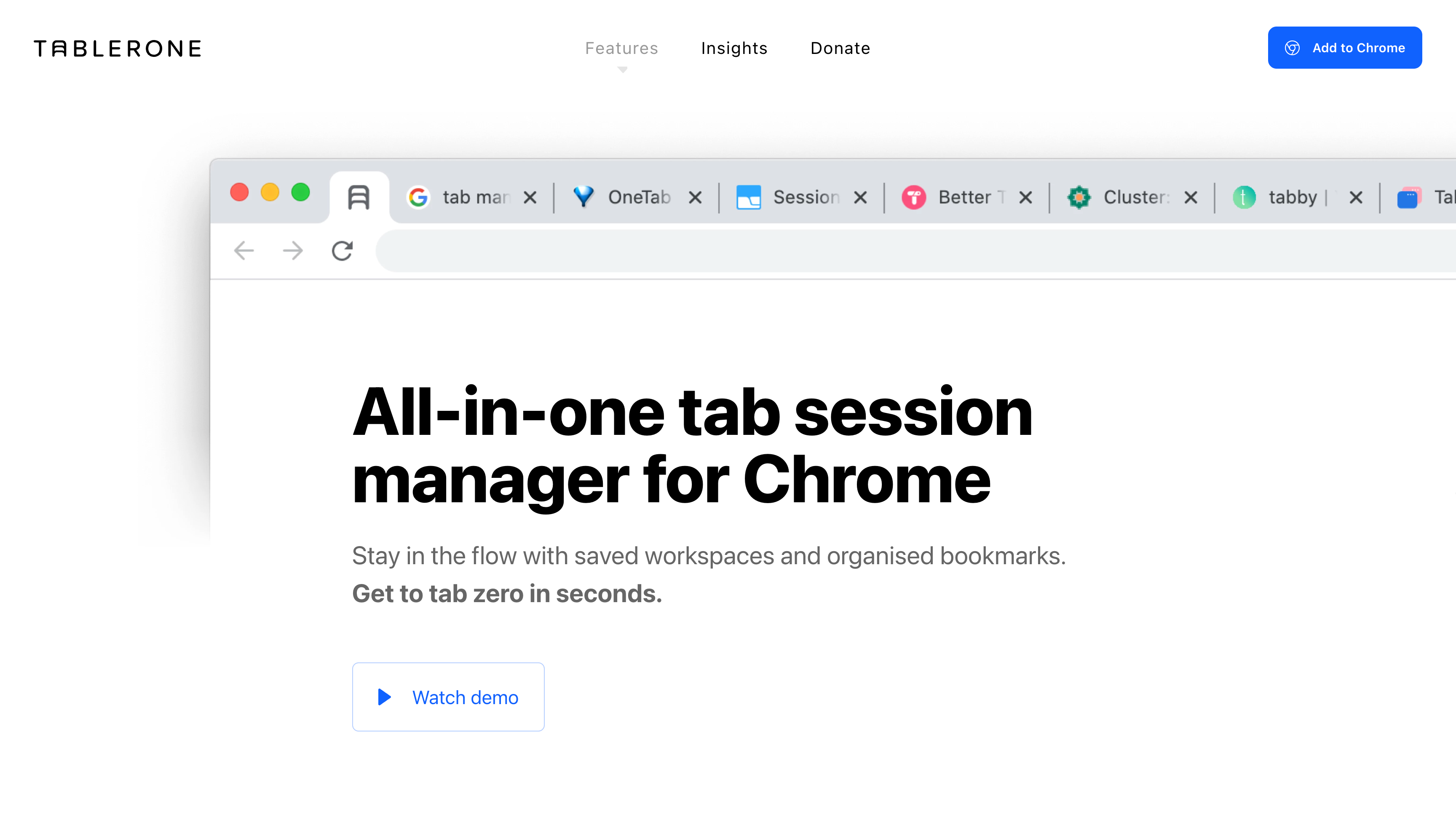Select the Tablerone pinned tab icon
Screen dimensions: 1456x836
[x=359, y=198]
